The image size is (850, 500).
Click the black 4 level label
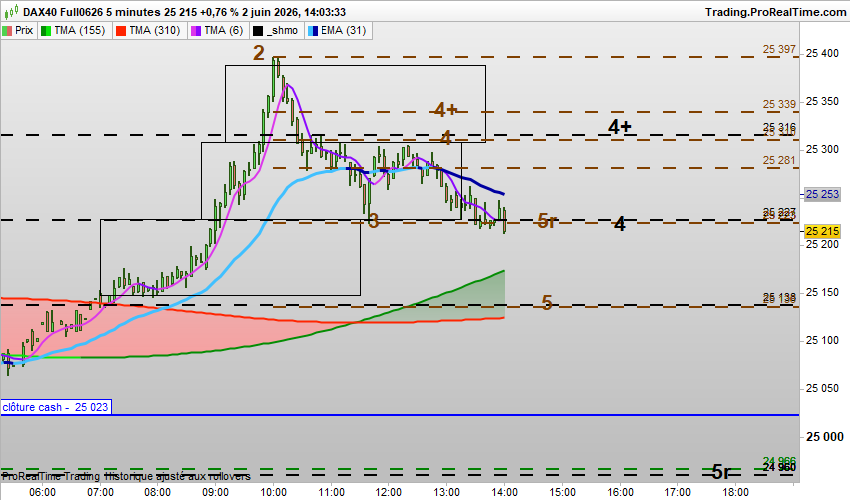point(620,223)
